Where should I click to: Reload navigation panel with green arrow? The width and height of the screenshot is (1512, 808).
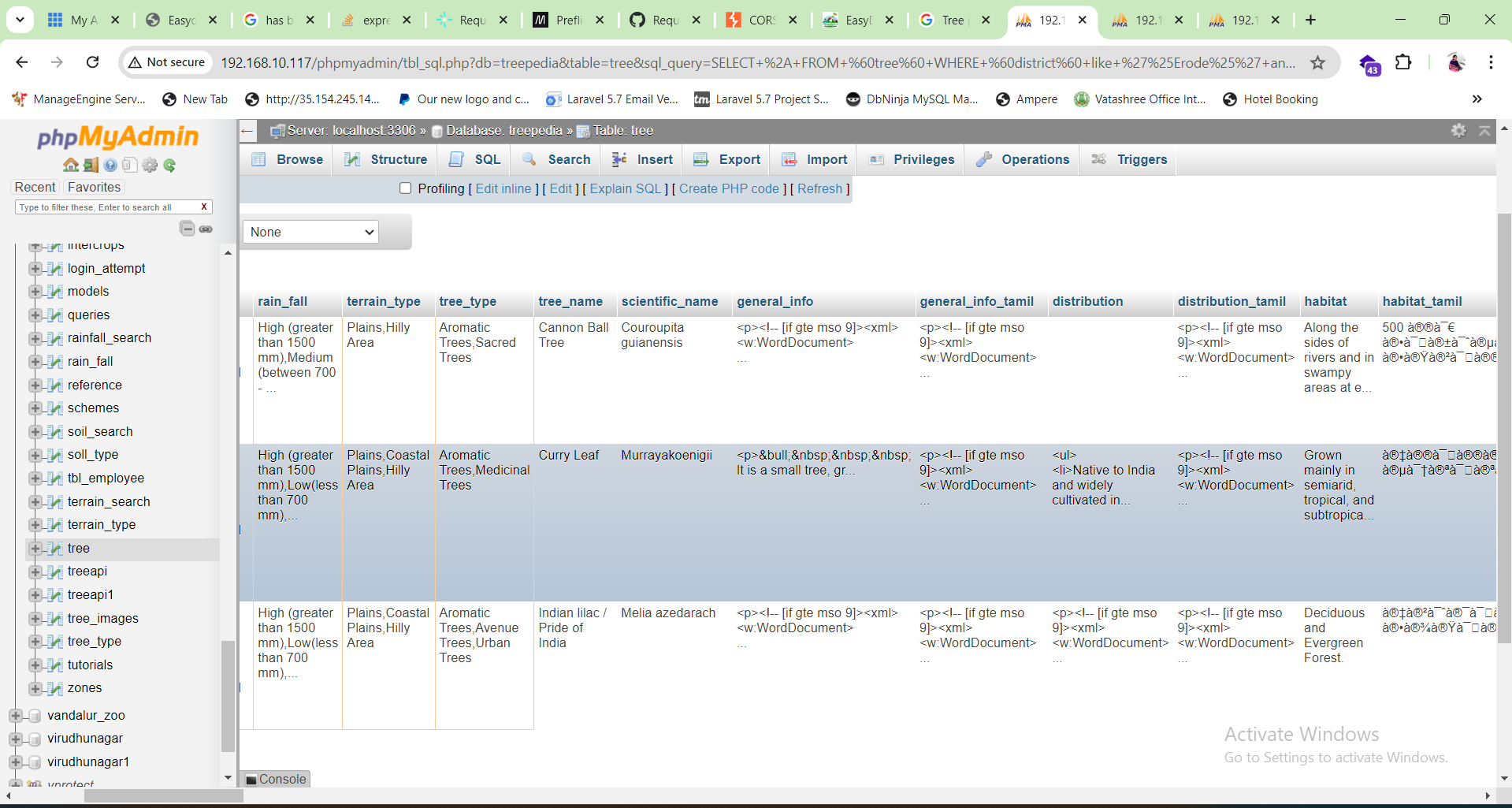[169, 165]
